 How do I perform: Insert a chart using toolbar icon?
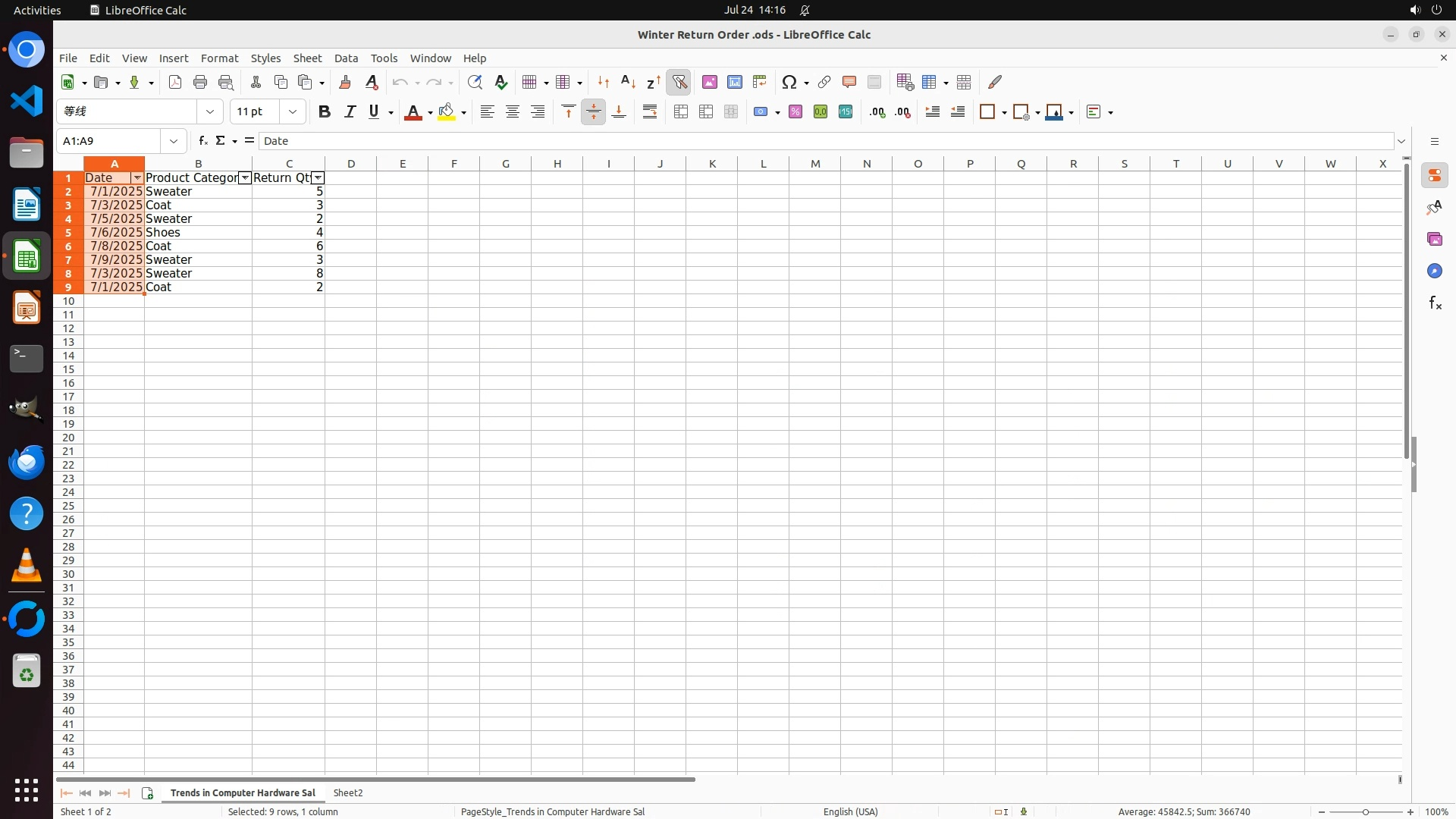coord(734,82)
